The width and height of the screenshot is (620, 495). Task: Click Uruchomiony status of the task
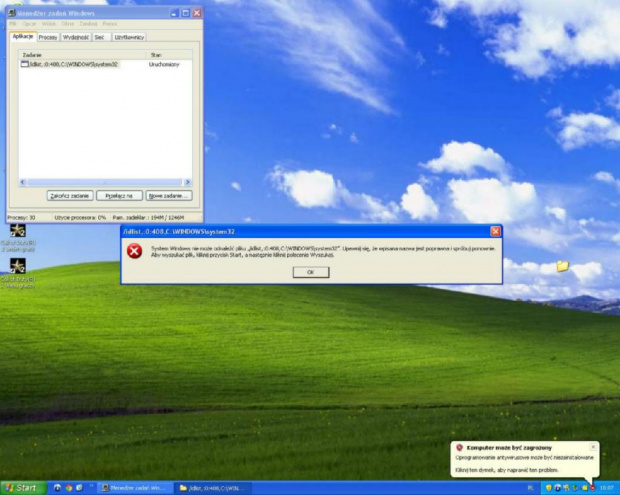[164, 64]
